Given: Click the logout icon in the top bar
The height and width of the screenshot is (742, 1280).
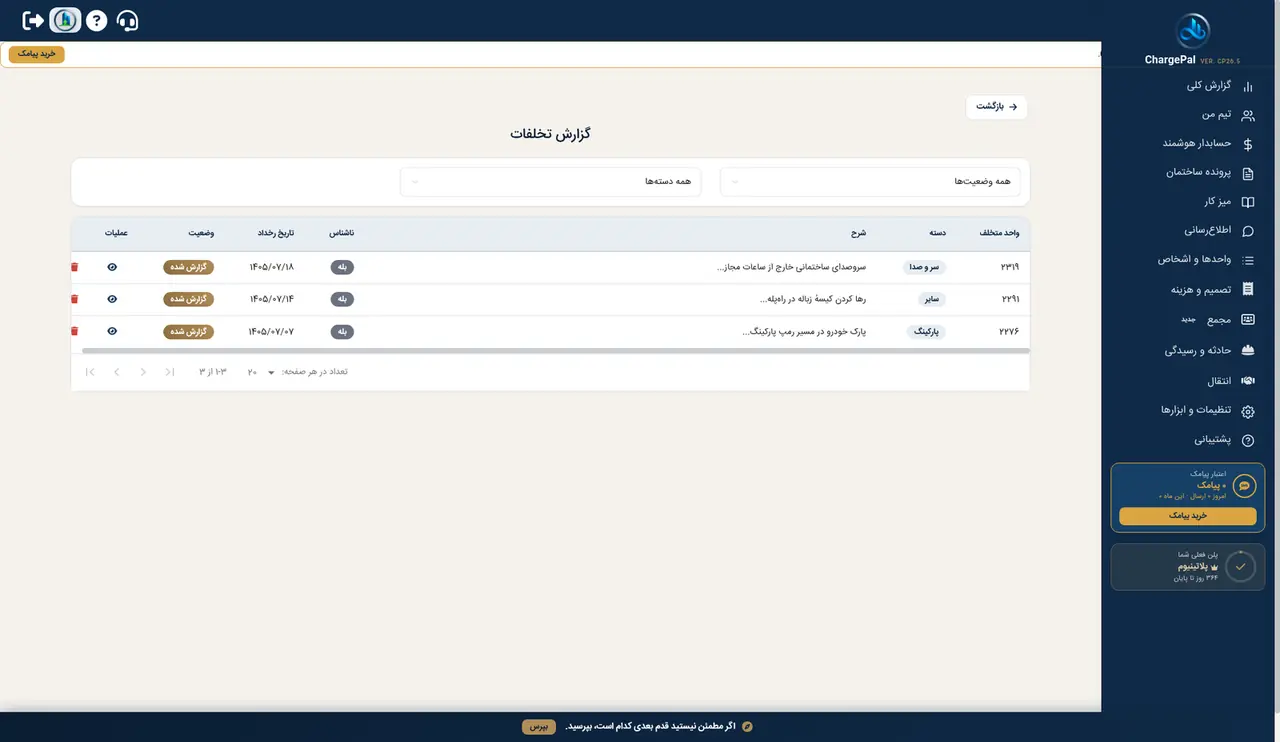Looking at the screenshot, I should (x=34, y=20).
